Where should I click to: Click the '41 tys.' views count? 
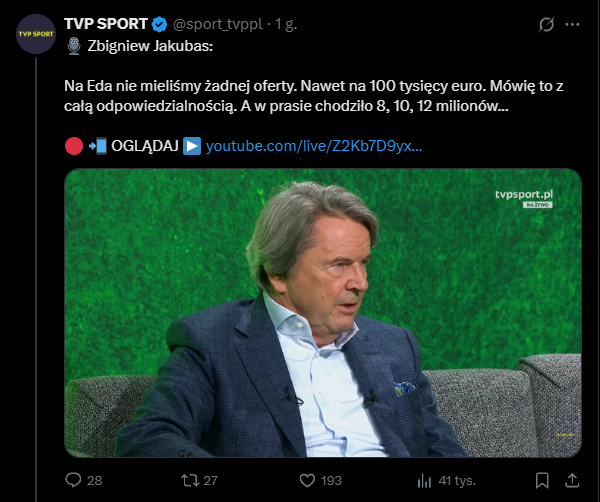(458, 480)
